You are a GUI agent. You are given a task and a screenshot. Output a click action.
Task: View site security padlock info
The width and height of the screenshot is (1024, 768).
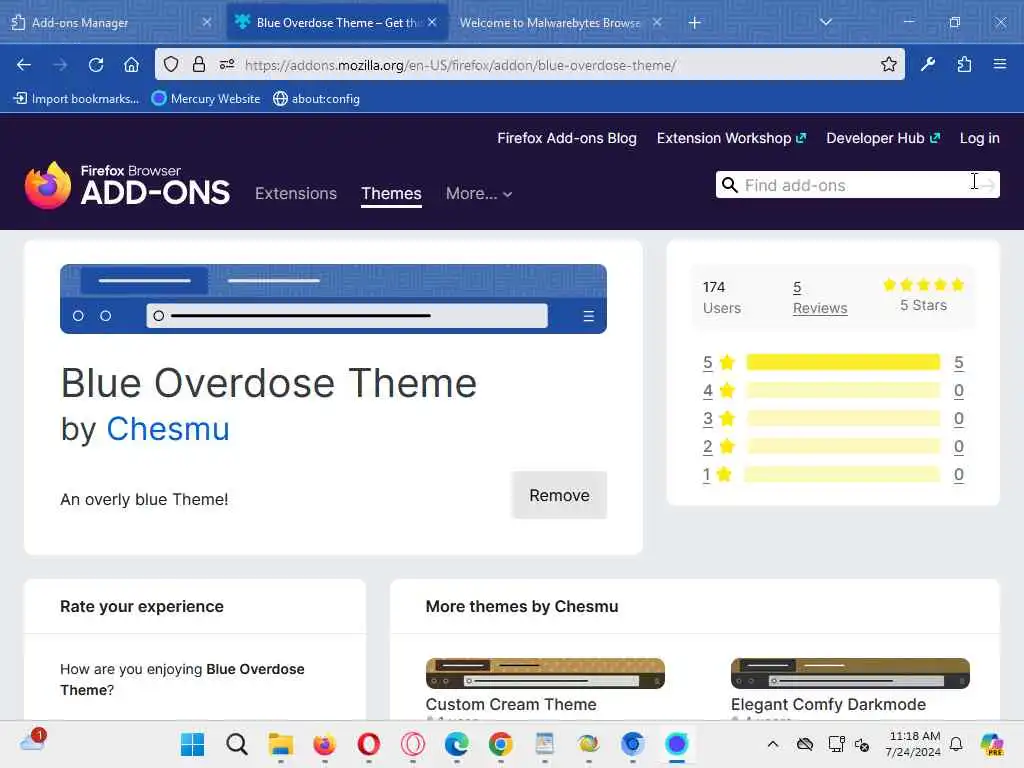point(199,65)
